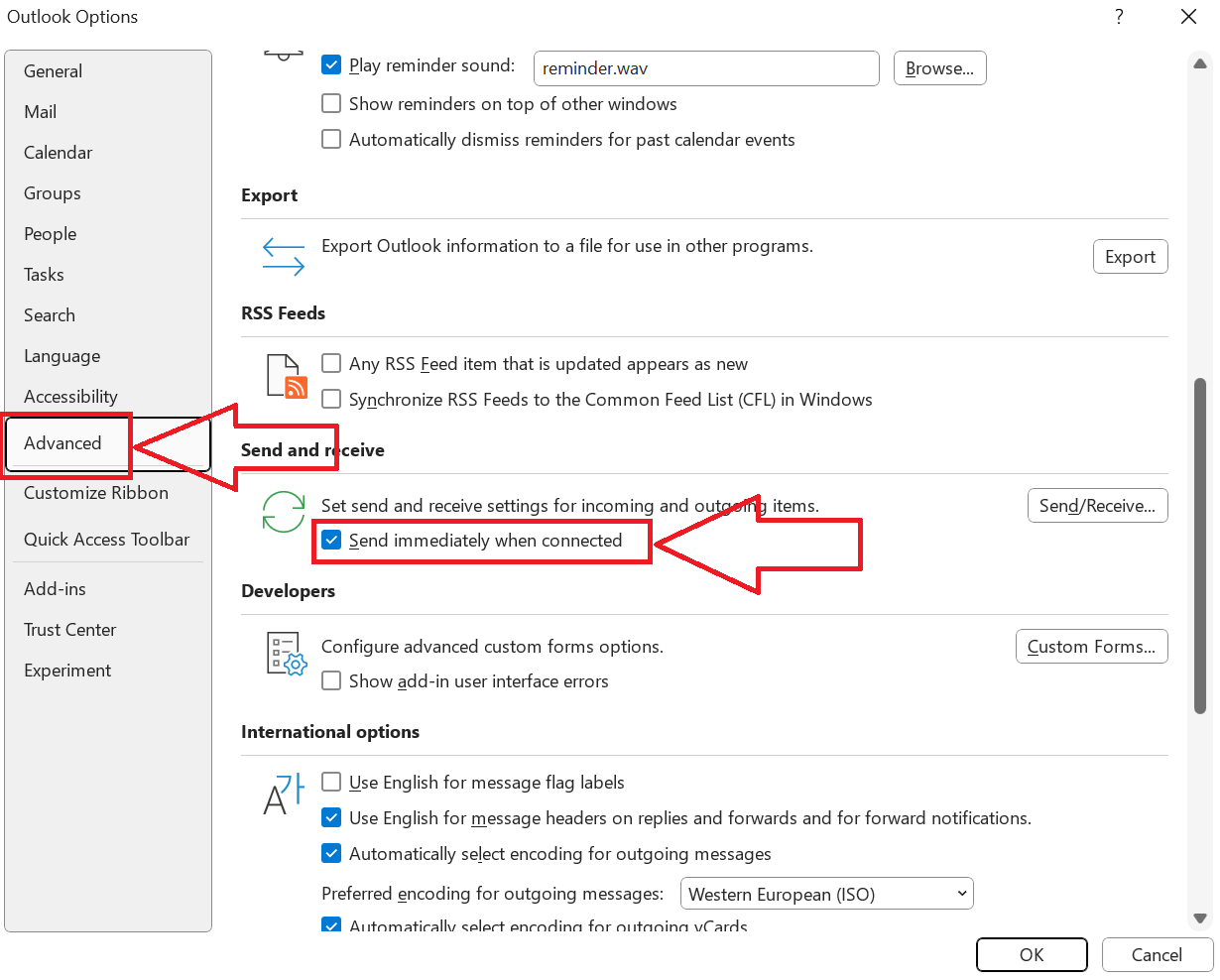Click the reminder.wav sound file field

(706, 68)
